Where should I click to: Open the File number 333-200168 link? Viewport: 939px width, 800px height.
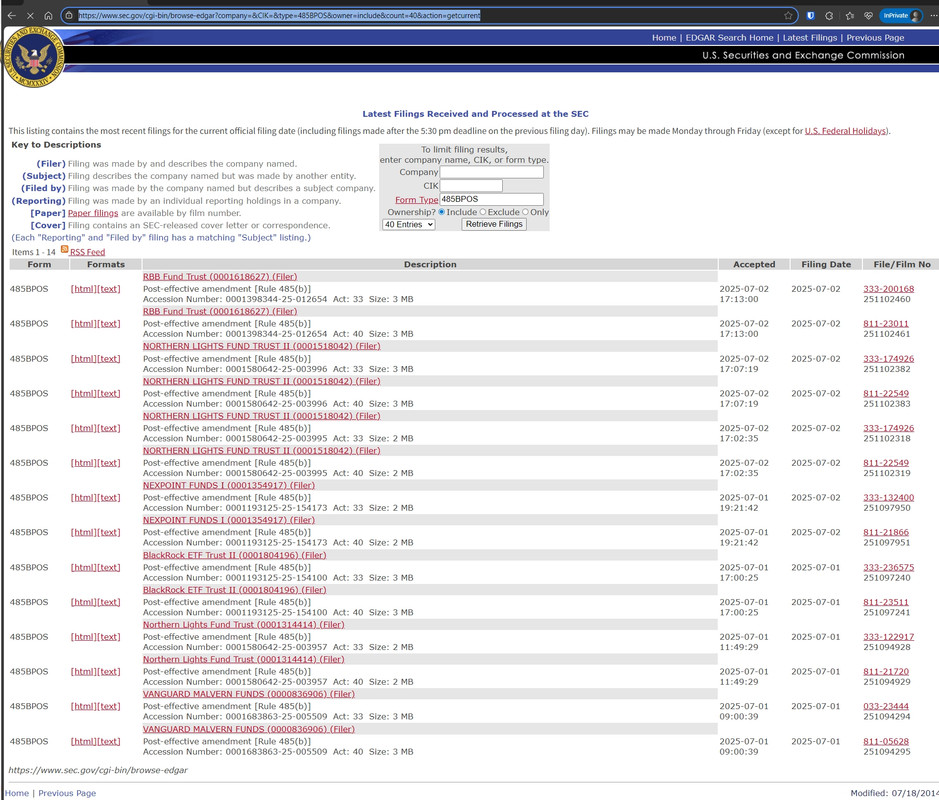[889, 289]
